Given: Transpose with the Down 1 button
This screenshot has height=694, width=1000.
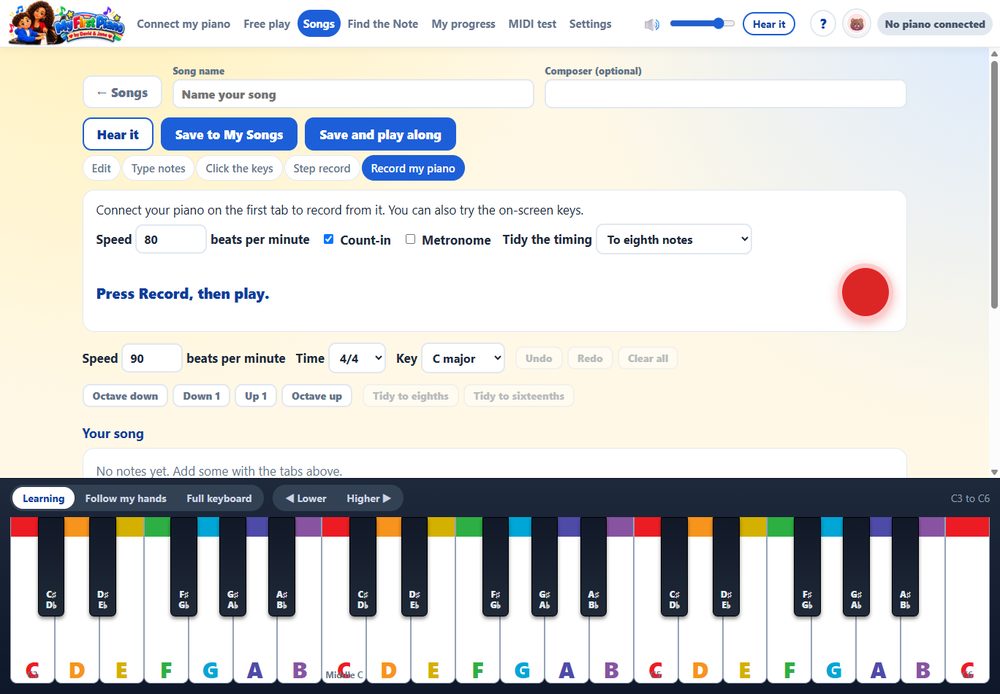Looking at the screenshot, I should [x=202, y=396].
